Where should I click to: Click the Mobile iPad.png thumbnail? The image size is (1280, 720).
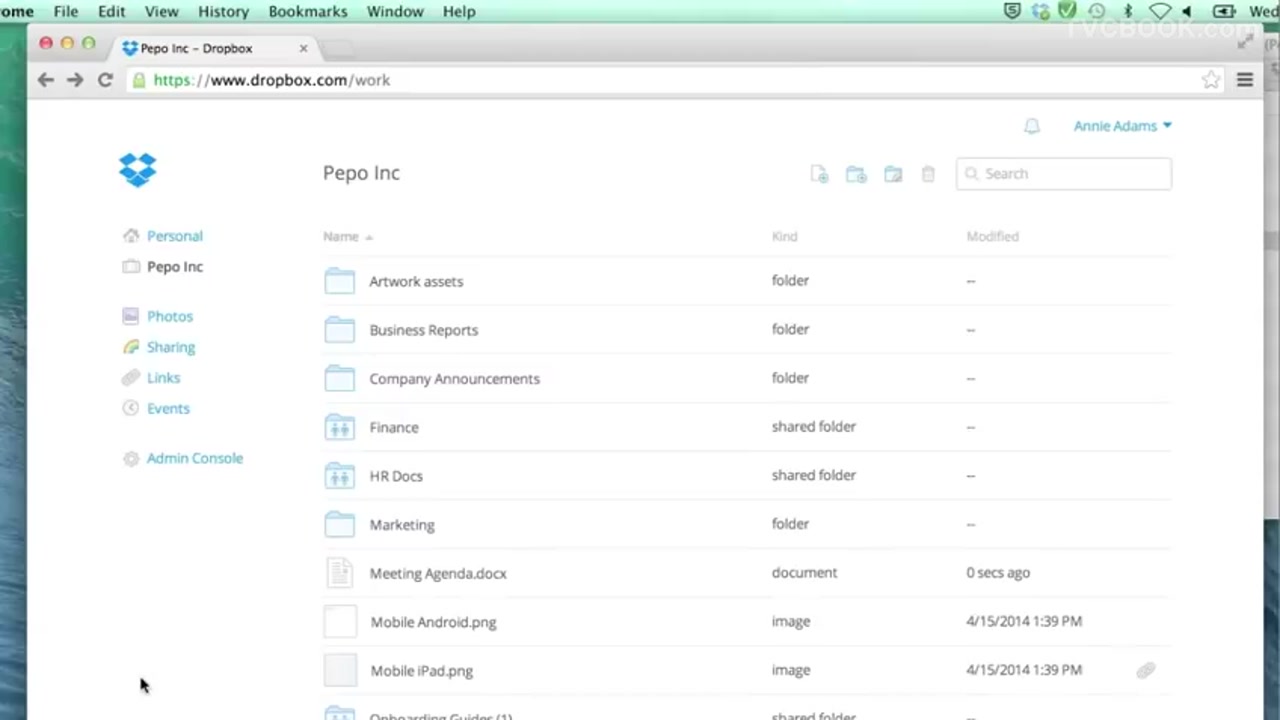coord(340,671)
